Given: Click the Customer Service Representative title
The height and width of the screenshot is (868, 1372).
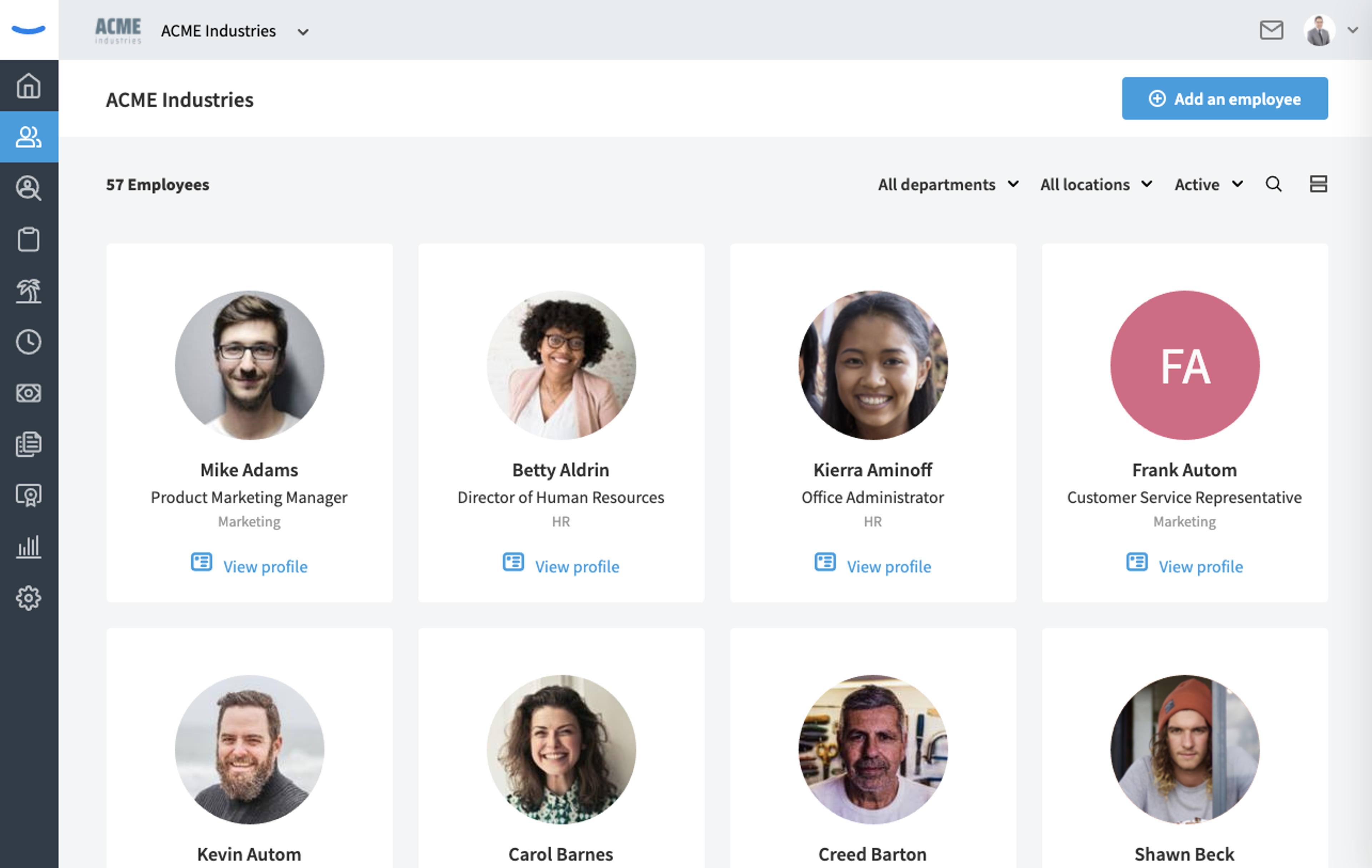Looking at the screenshot, I should [x=1184, y=497].
